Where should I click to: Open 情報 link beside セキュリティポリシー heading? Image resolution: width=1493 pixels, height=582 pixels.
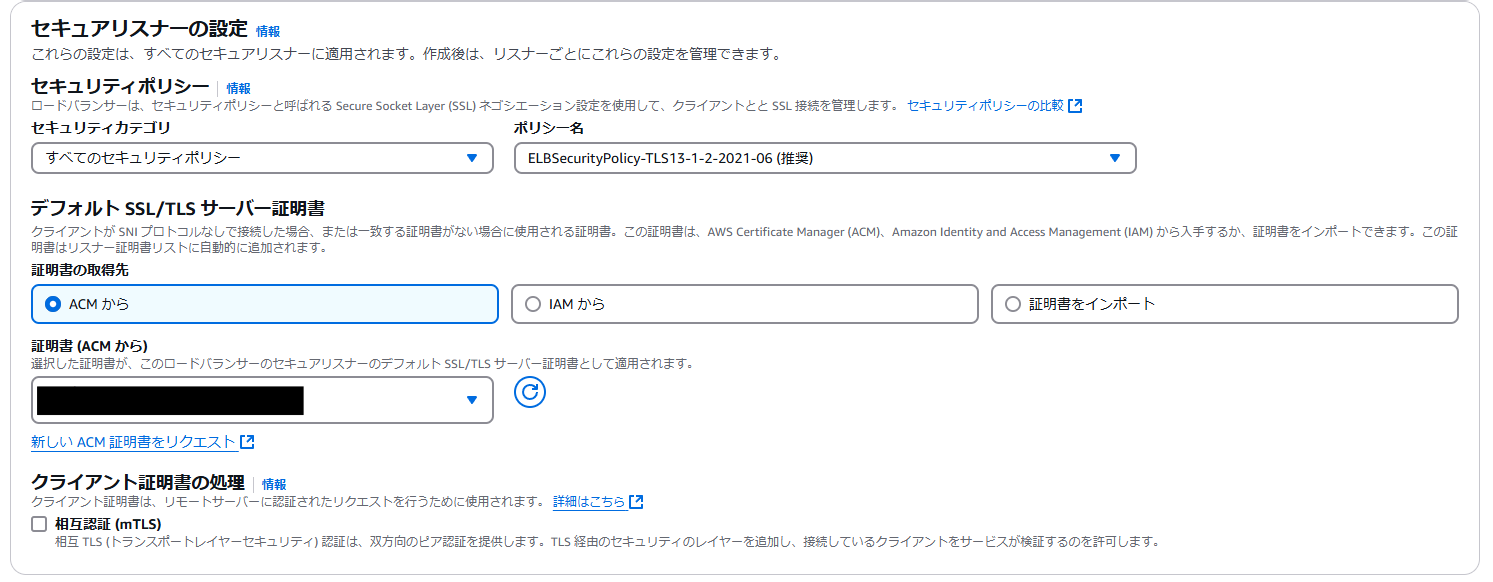238,88
